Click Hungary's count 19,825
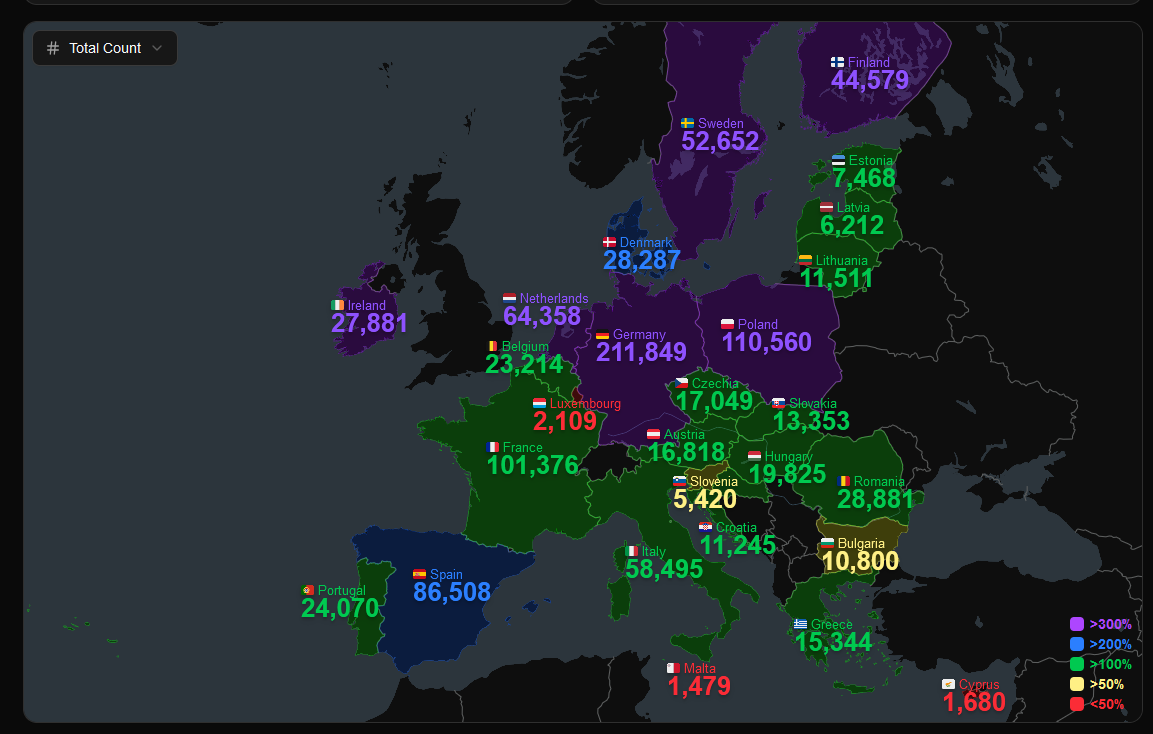The height and width of the screenshot is (734, 1153). [x=787, y=474]
